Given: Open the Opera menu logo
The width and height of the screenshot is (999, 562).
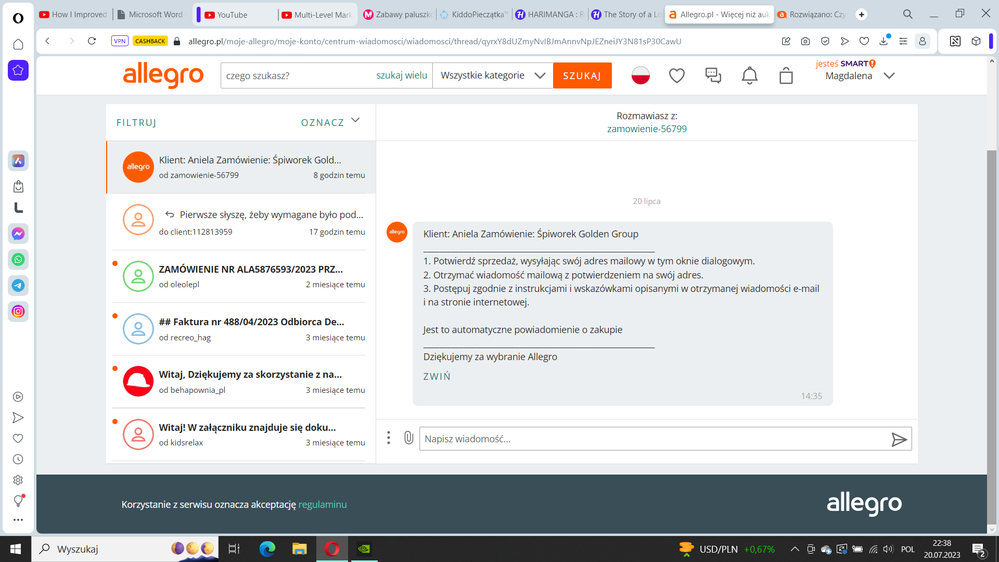Looking at the screenshot, I should point(18,18).
